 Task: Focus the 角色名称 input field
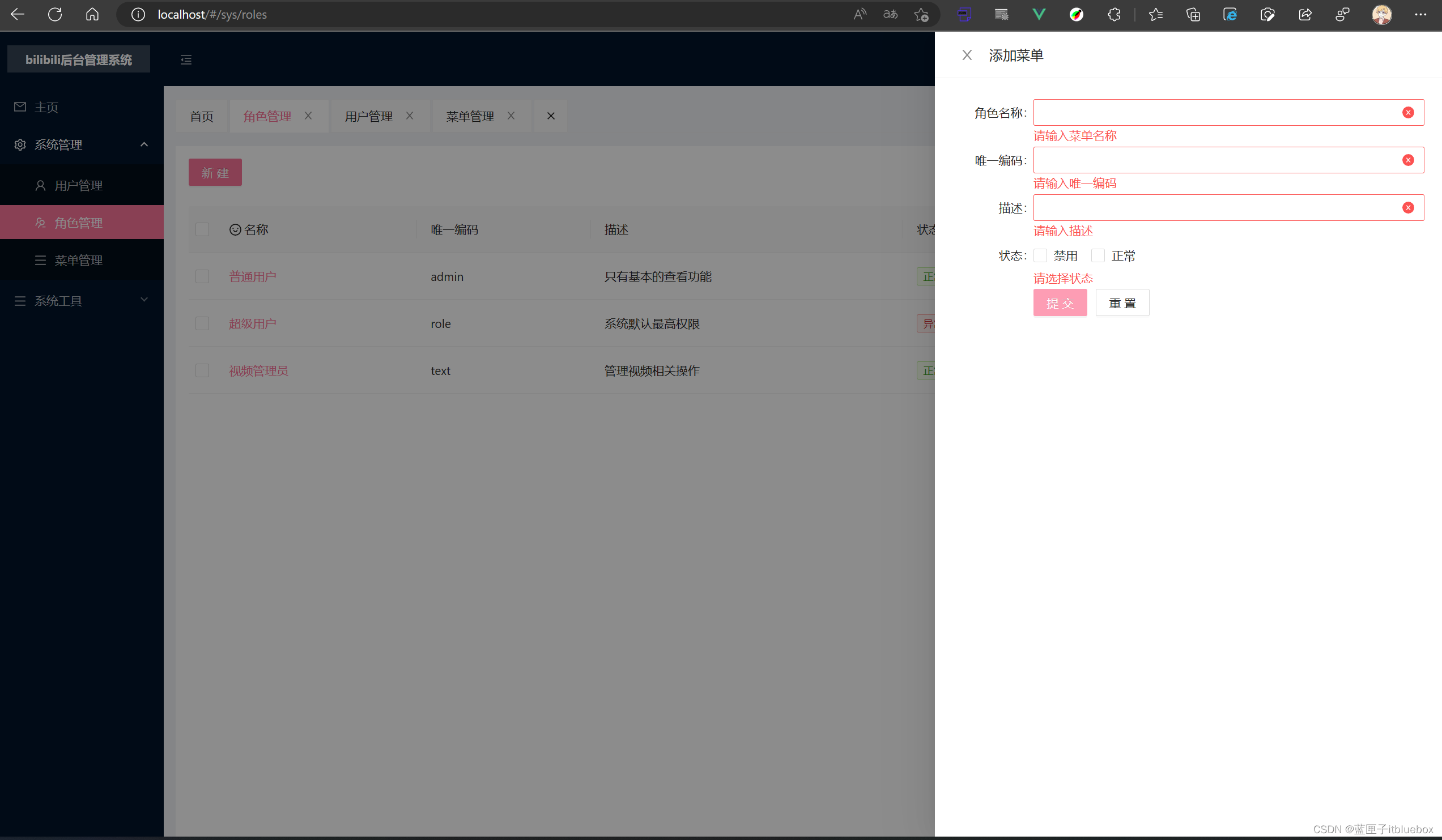[x=1213, y=113]
